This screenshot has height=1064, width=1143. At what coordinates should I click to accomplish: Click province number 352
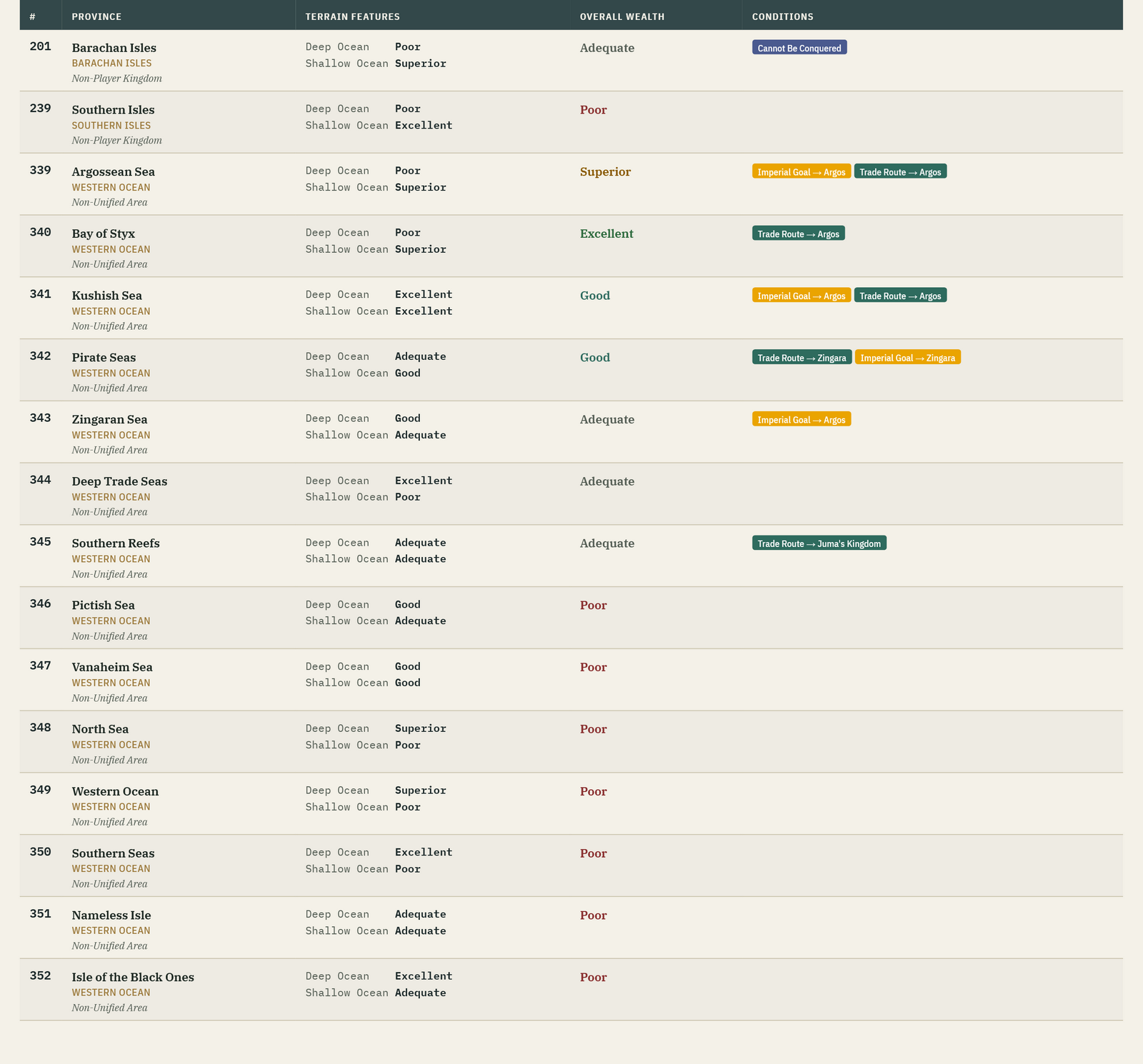(41, 975)
